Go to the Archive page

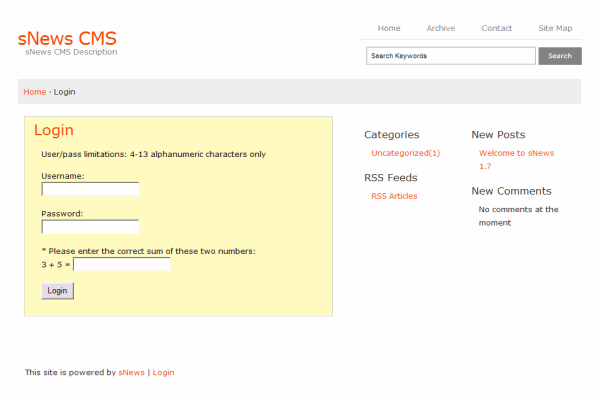click(440, 28)
